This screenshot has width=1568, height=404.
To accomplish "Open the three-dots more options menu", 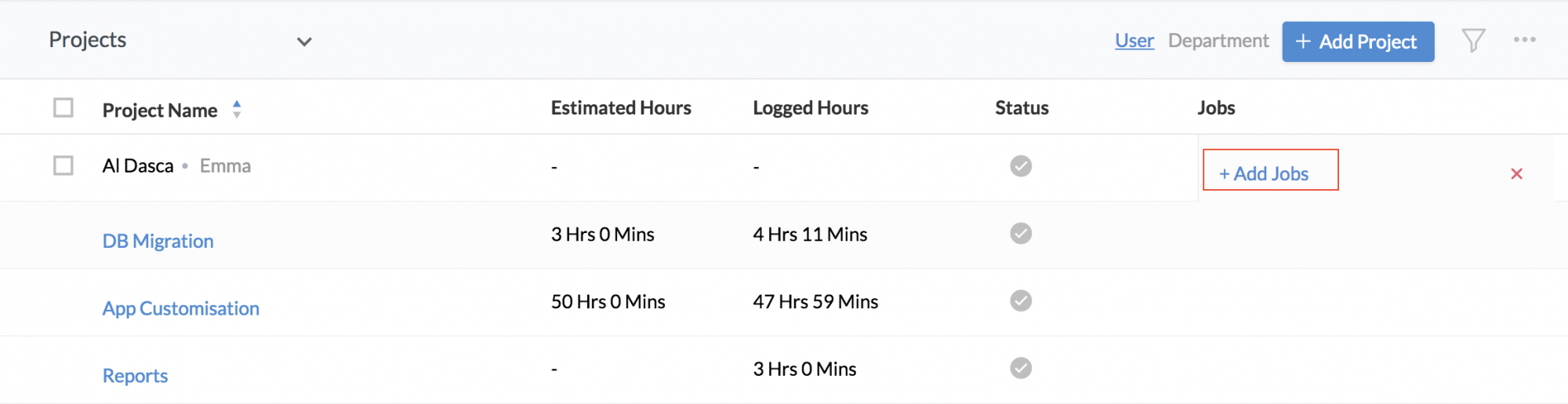I will pyautogui.click(x=1524, y=39).
